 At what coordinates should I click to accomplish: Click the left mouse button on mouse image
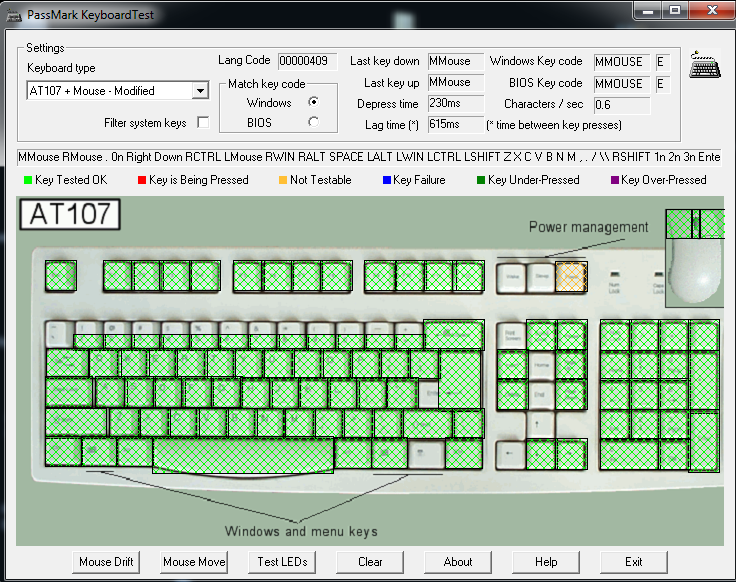[x=679, y=224]
